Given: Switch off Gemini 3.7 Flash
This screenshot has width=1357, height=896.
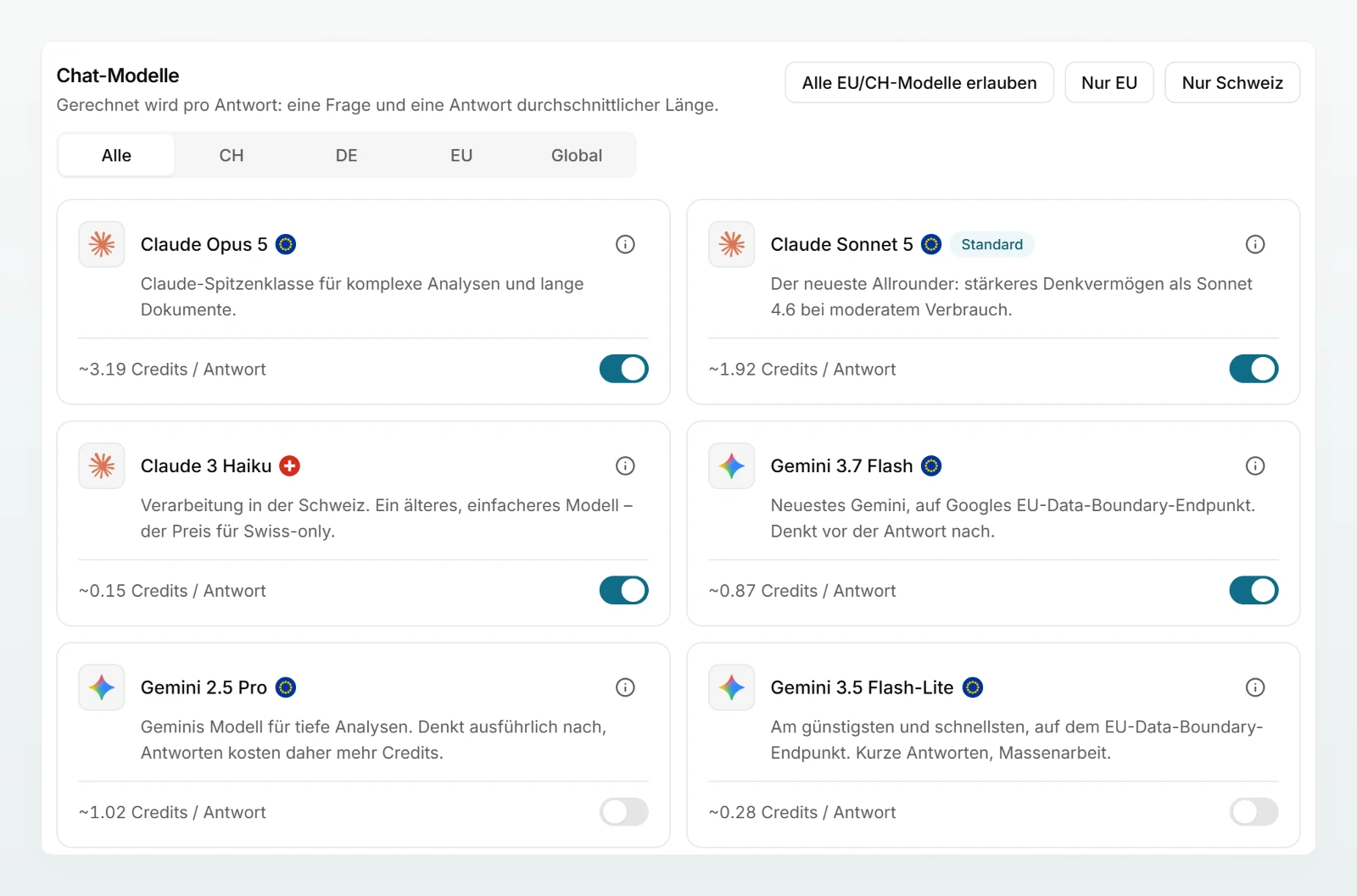Looking at the screenshot, I should [x=1254, y=590].
